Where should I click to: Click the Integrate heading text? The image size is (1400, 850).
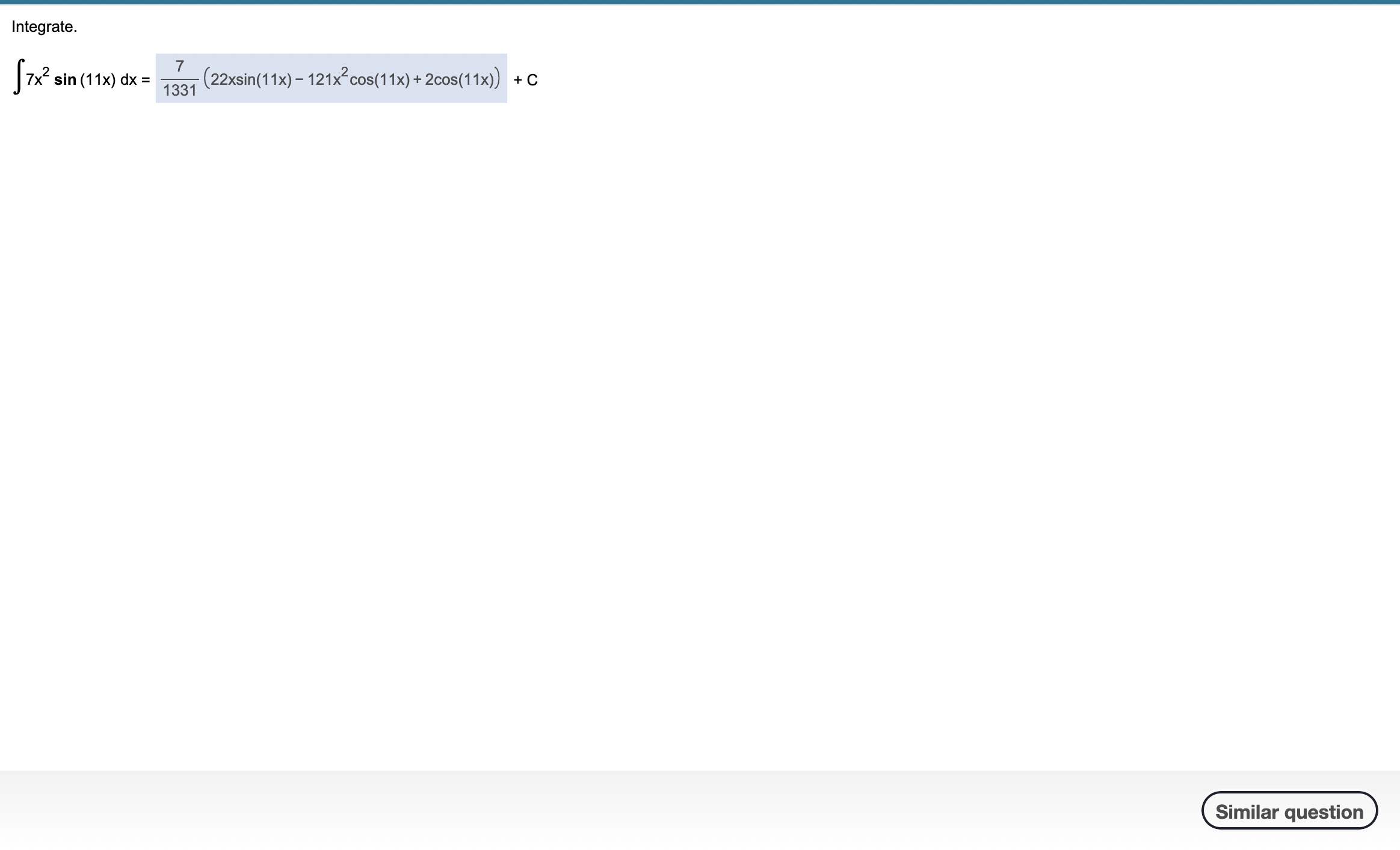(44, 26)
